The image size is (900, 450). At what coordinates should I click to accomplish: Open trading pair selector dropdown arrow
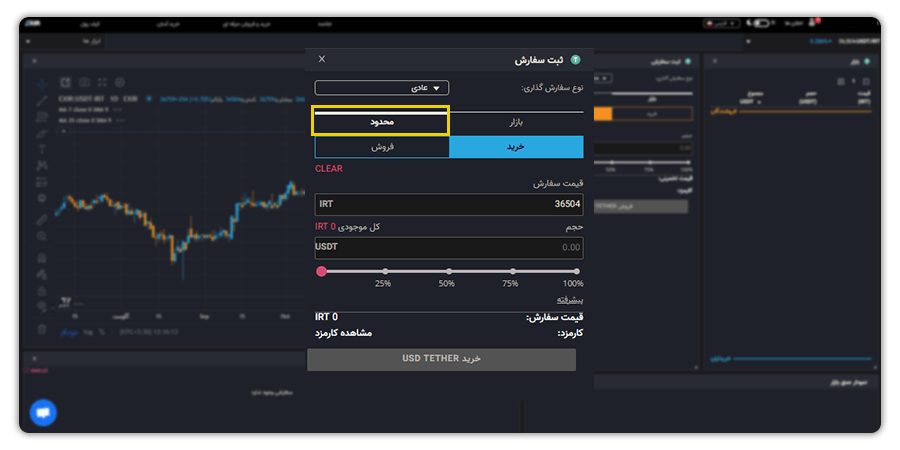pos(748,42)
